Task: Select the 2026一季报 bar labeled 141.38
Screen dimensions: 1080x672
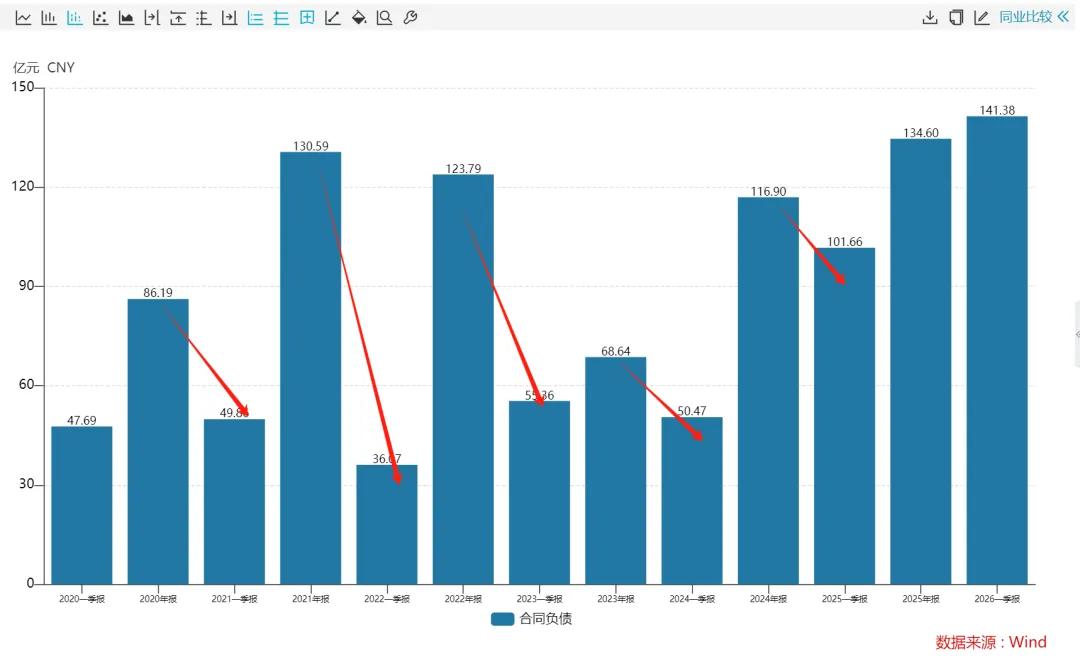Action: coord(997,350)
